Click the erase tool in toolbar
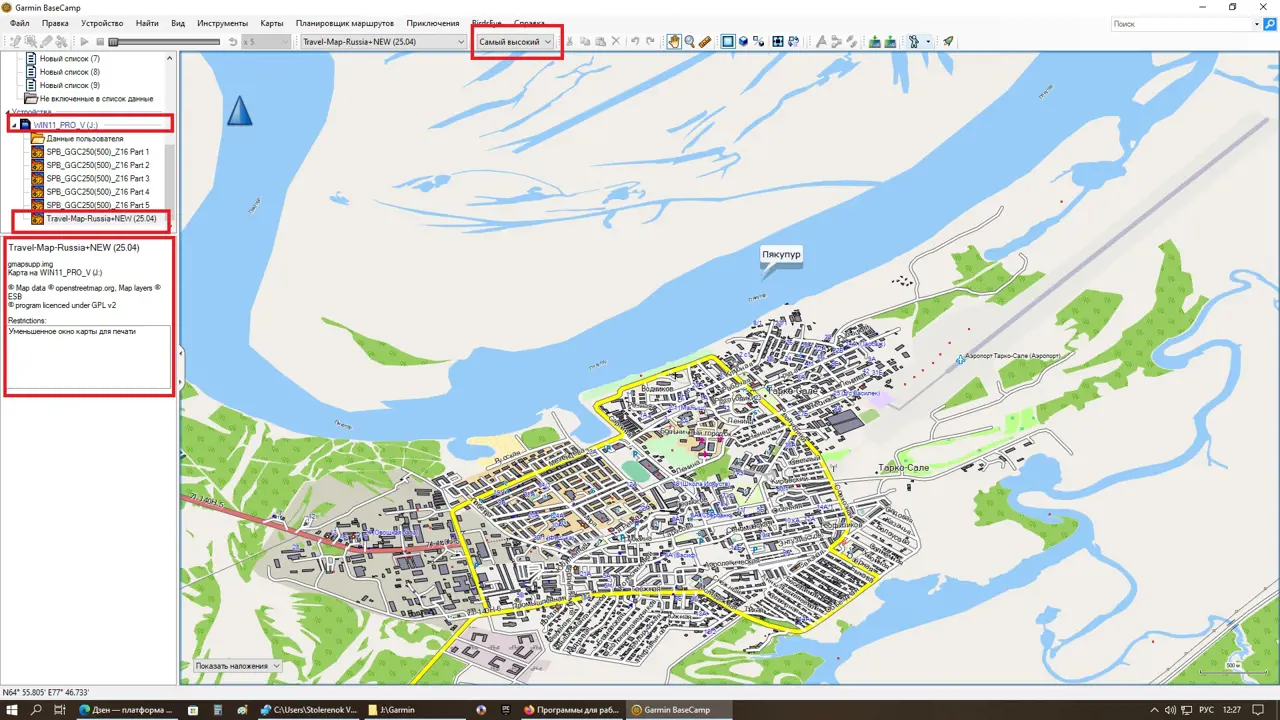Viewport: 1280px width, 720px height. [x=46, y=42]
